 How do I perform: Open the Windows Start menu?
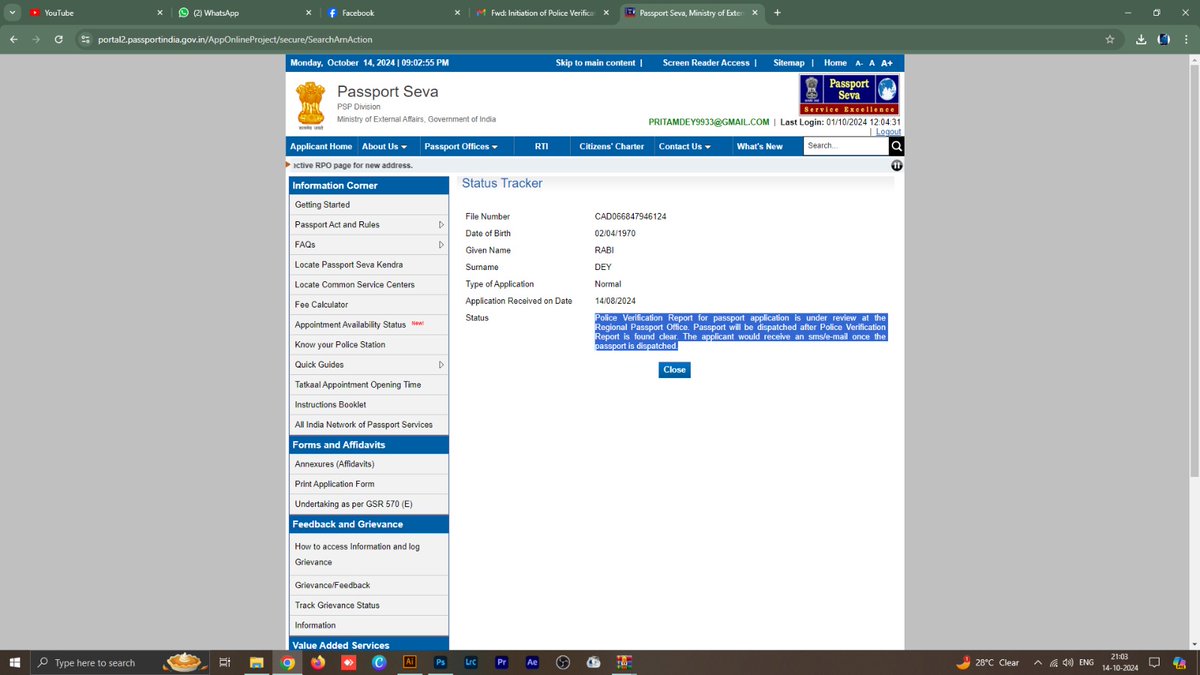click(15, 662)
